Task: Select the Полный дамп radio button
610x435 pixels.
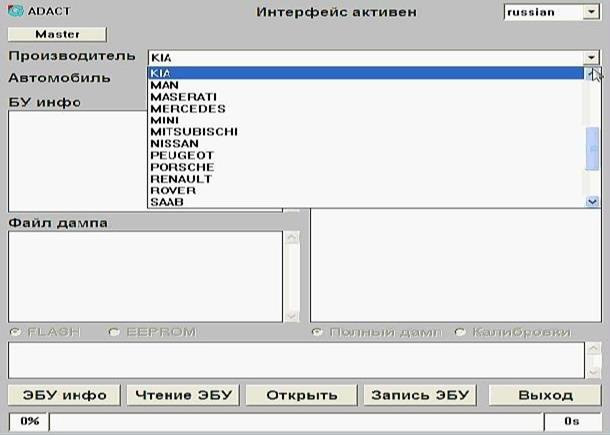Action: pyautogui.click(x=317, y=332)
